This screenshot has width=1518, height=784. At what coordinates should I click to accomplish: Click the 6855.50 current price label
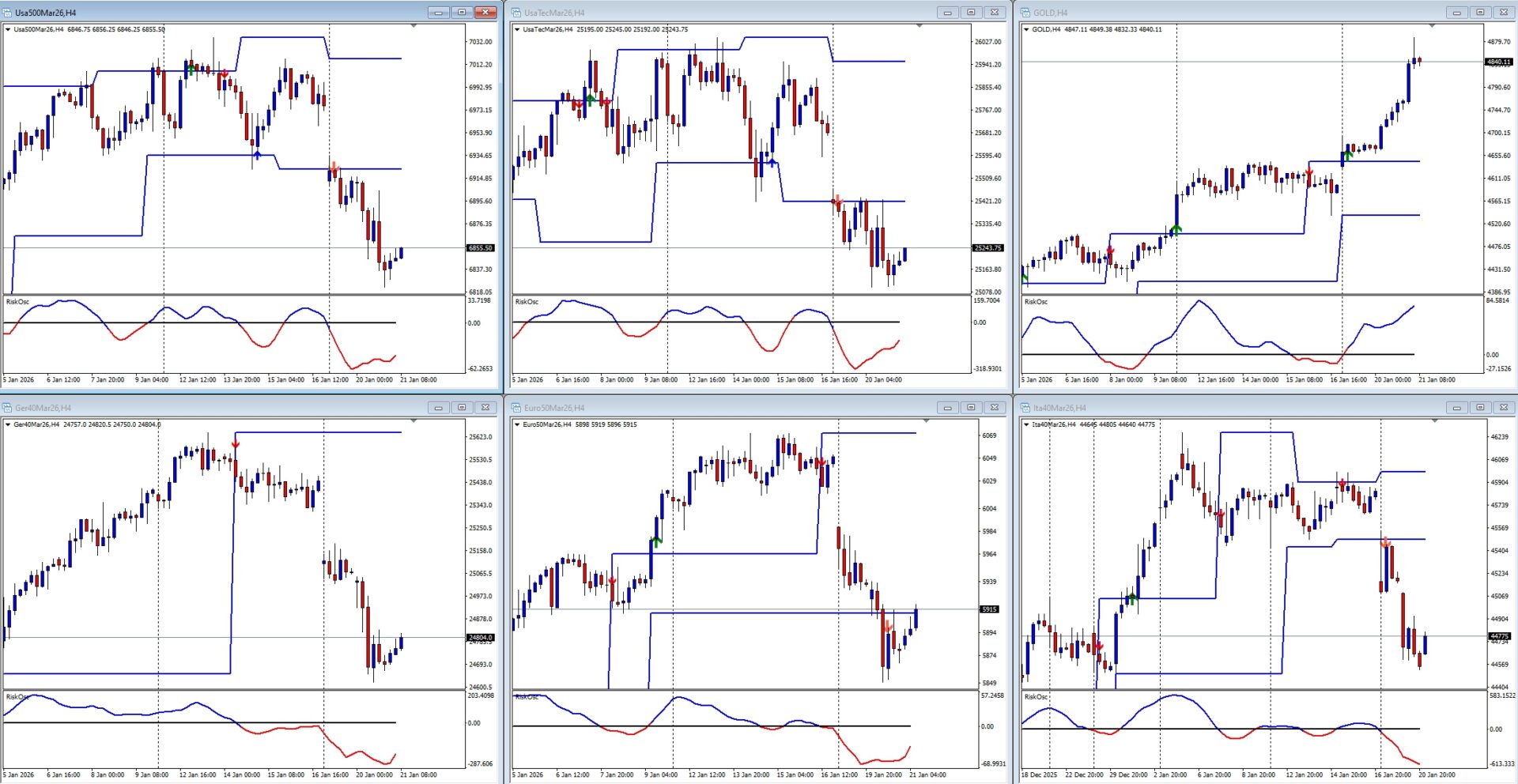point(481,248)
